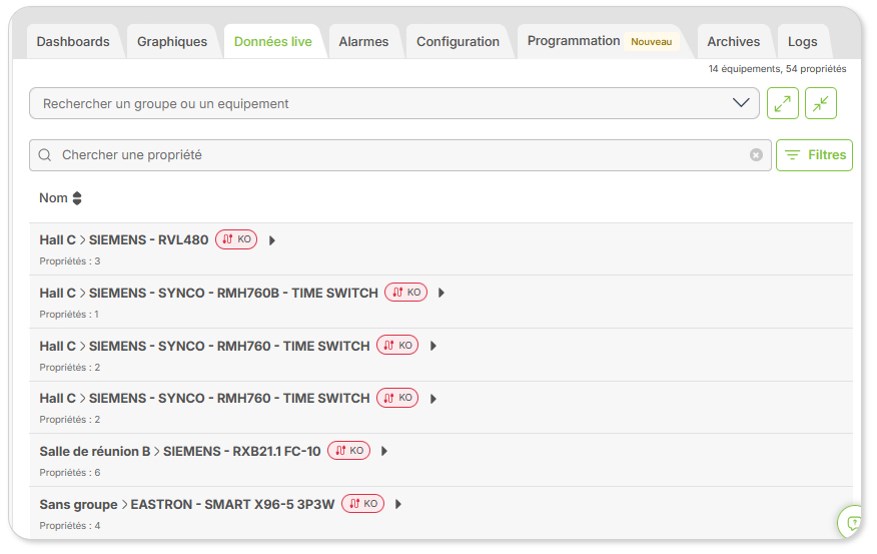Select the SIEMENS - SYNCO - RMH760B - TIME SWITCH name

pyautogui.click(x=233, y=293)
